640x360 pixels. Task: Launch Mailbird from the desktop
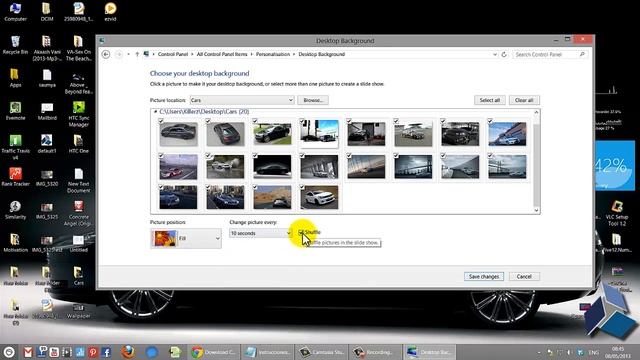(47, 111)
